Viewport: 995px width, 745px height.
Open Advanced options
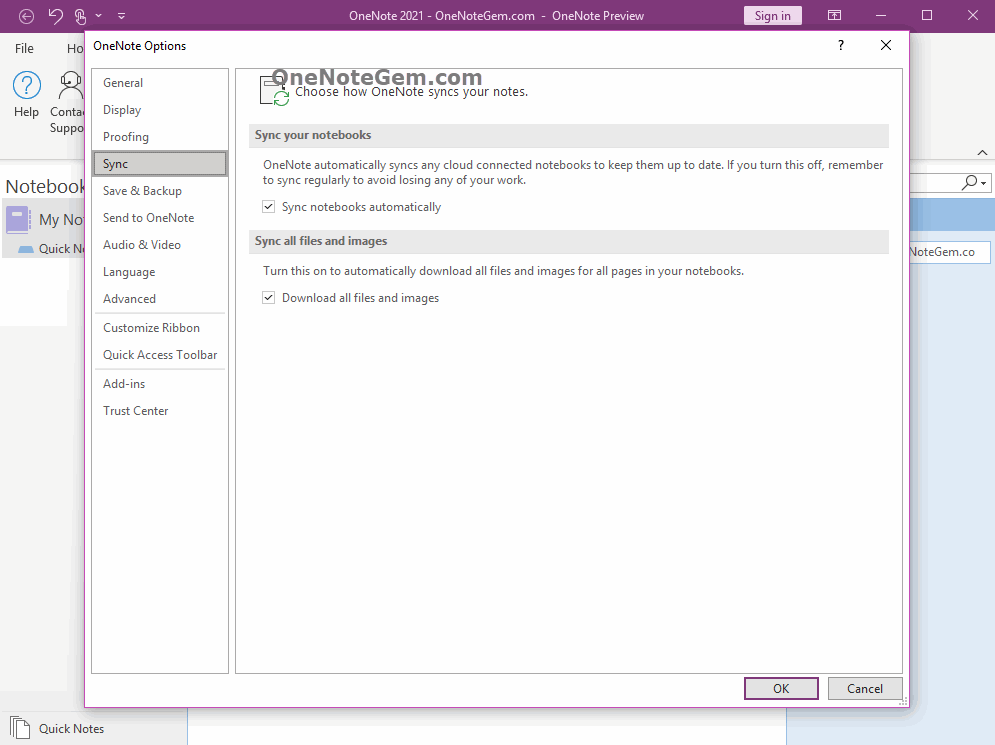tap(160, 298)
